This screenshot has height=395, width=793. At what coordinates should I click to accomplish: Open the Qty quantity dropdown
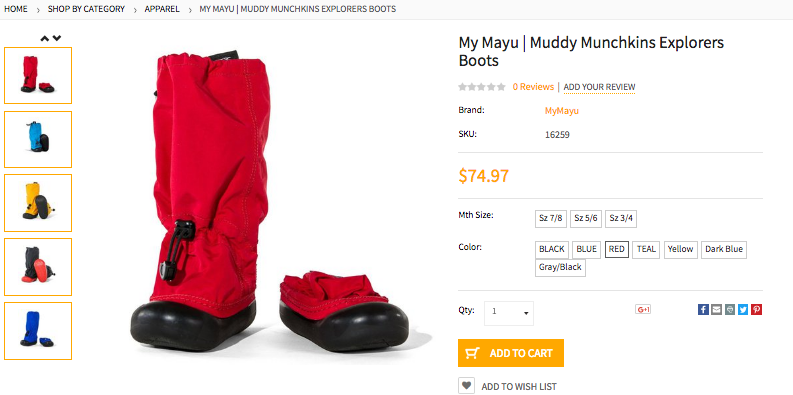coord(508,313)
